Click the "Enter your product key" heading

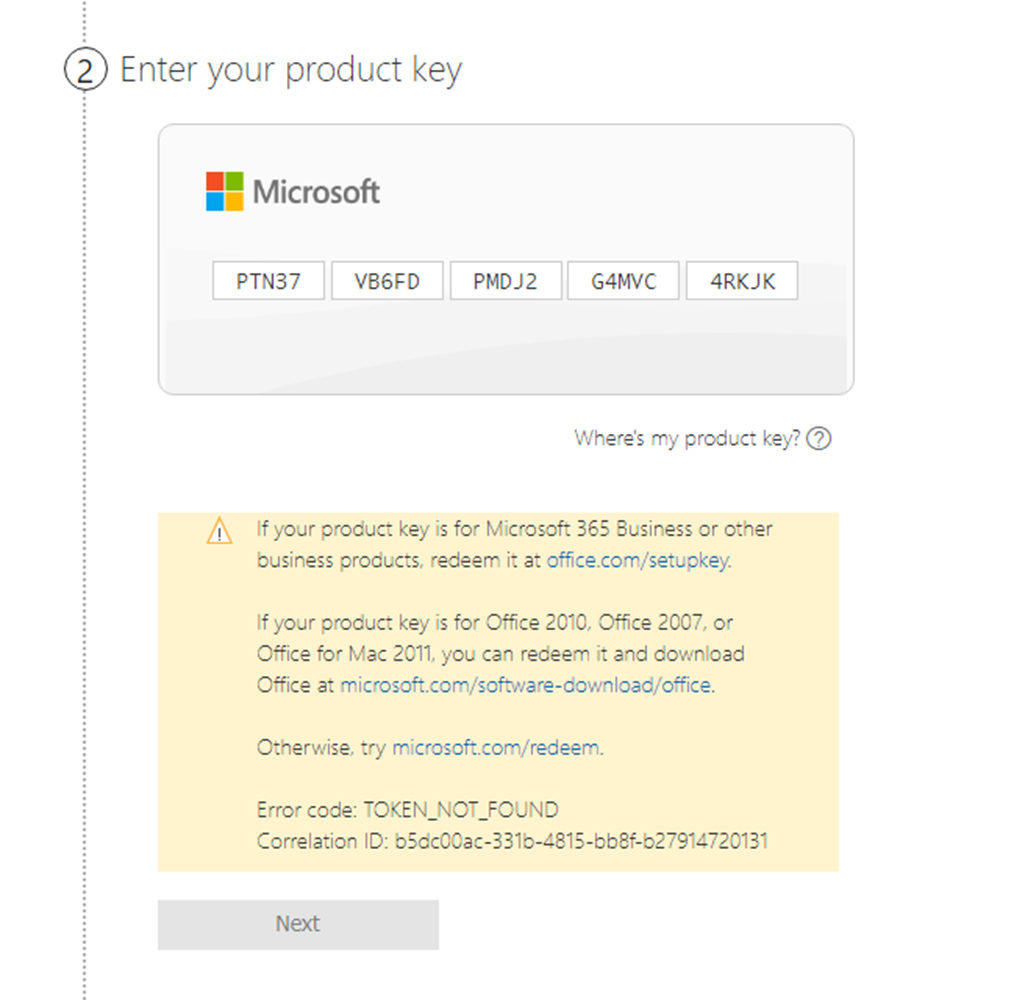(x=291, y=71)
